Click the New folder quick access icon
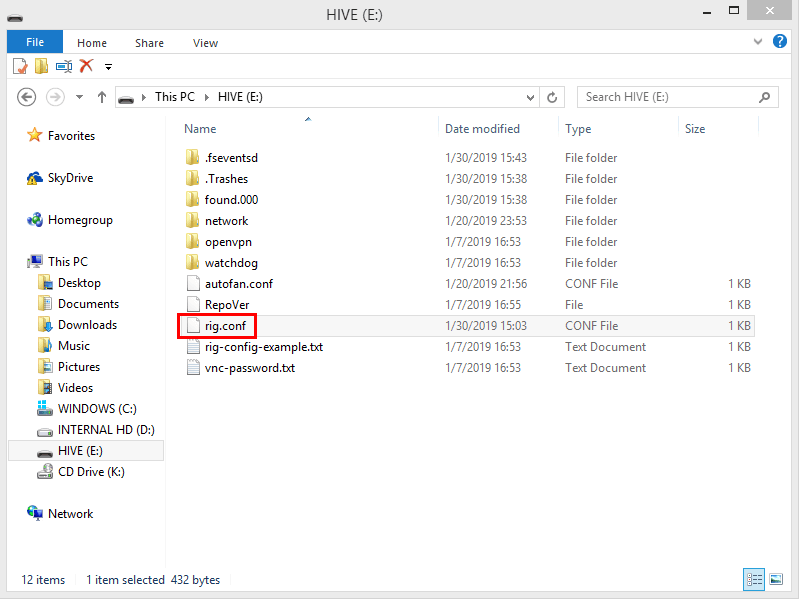This screenshot has height=599, width=799. [41, 66]
